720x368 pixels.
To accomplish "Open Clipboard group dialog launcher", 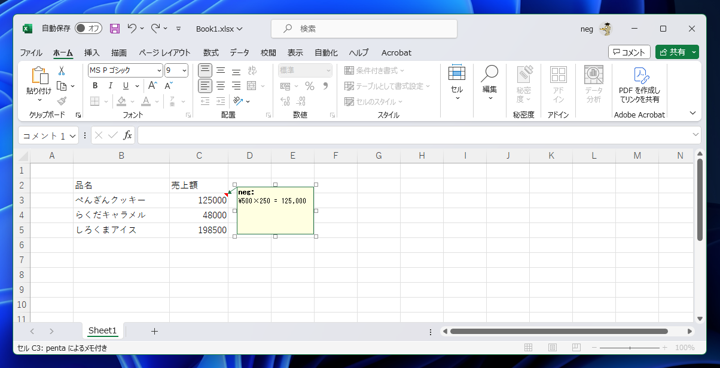I will coord(78,115).
